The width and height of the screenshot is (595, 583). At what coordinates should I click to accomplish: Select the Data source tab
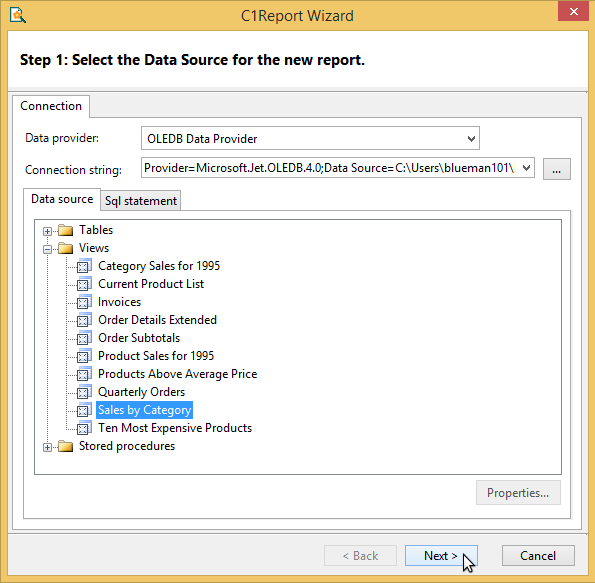[62, 199]
